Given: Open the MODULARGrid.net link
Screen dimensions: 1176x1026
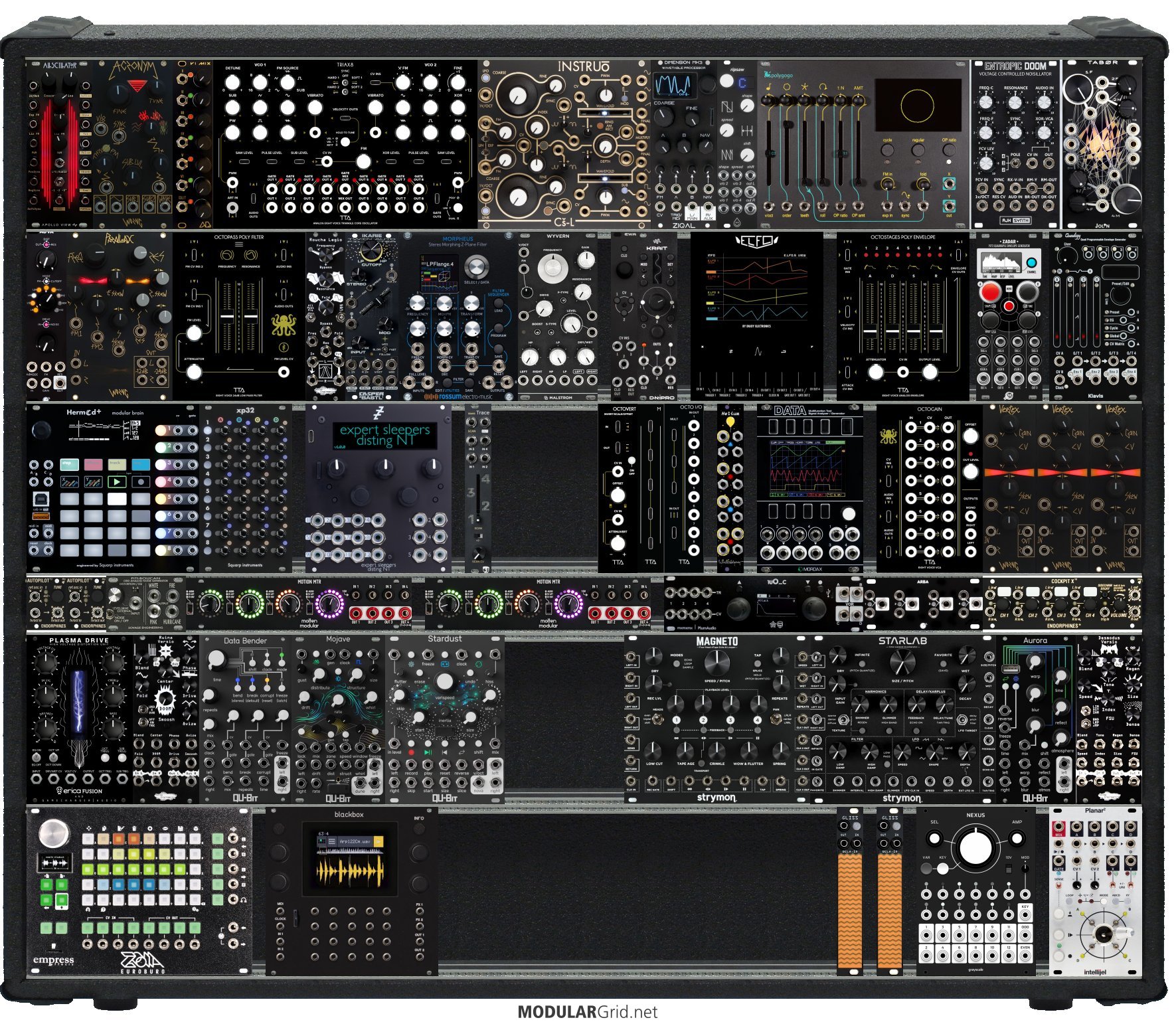Looking at the screenshot, I should click(588, 1012).
